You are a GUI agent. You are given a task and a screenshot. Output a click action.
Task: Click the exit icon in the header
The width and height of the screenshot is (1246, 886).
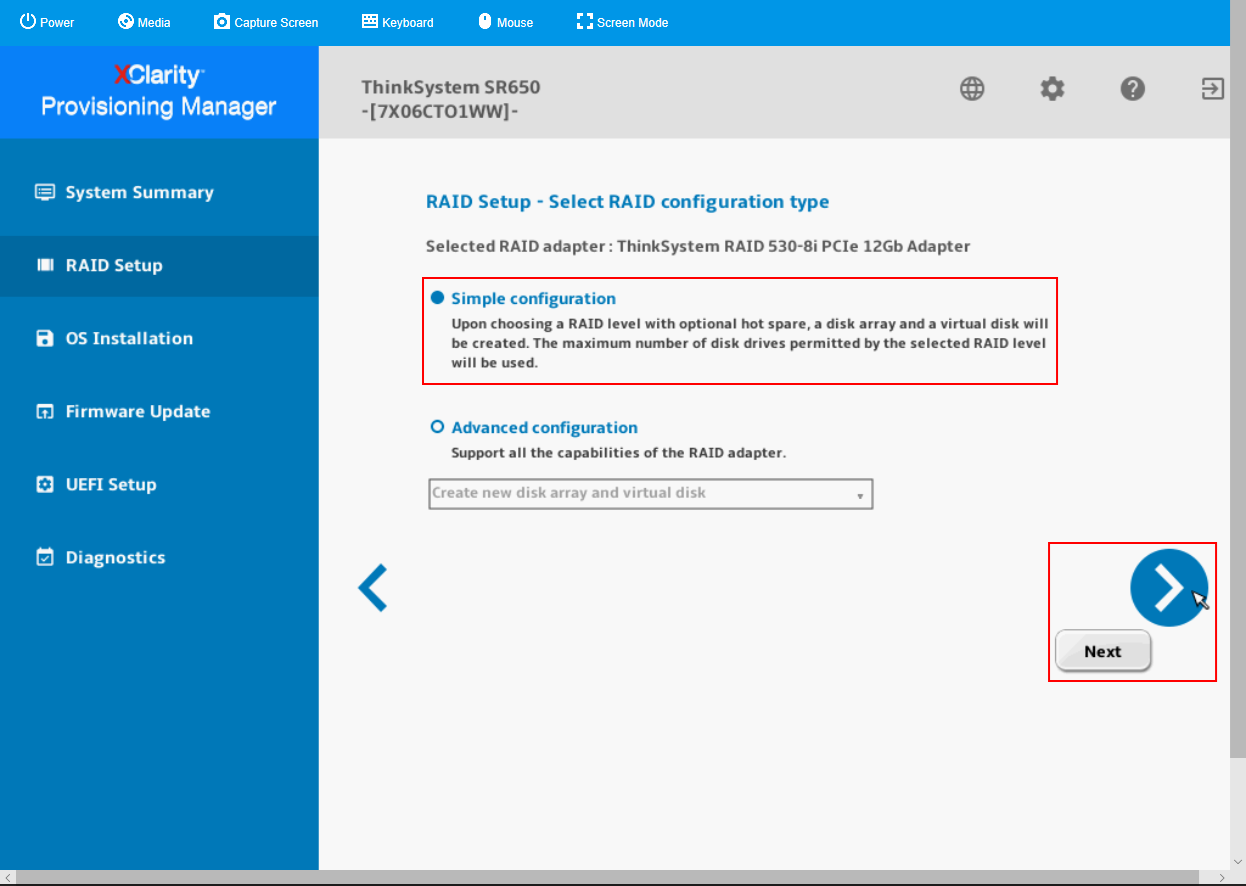click(1212, 89)
